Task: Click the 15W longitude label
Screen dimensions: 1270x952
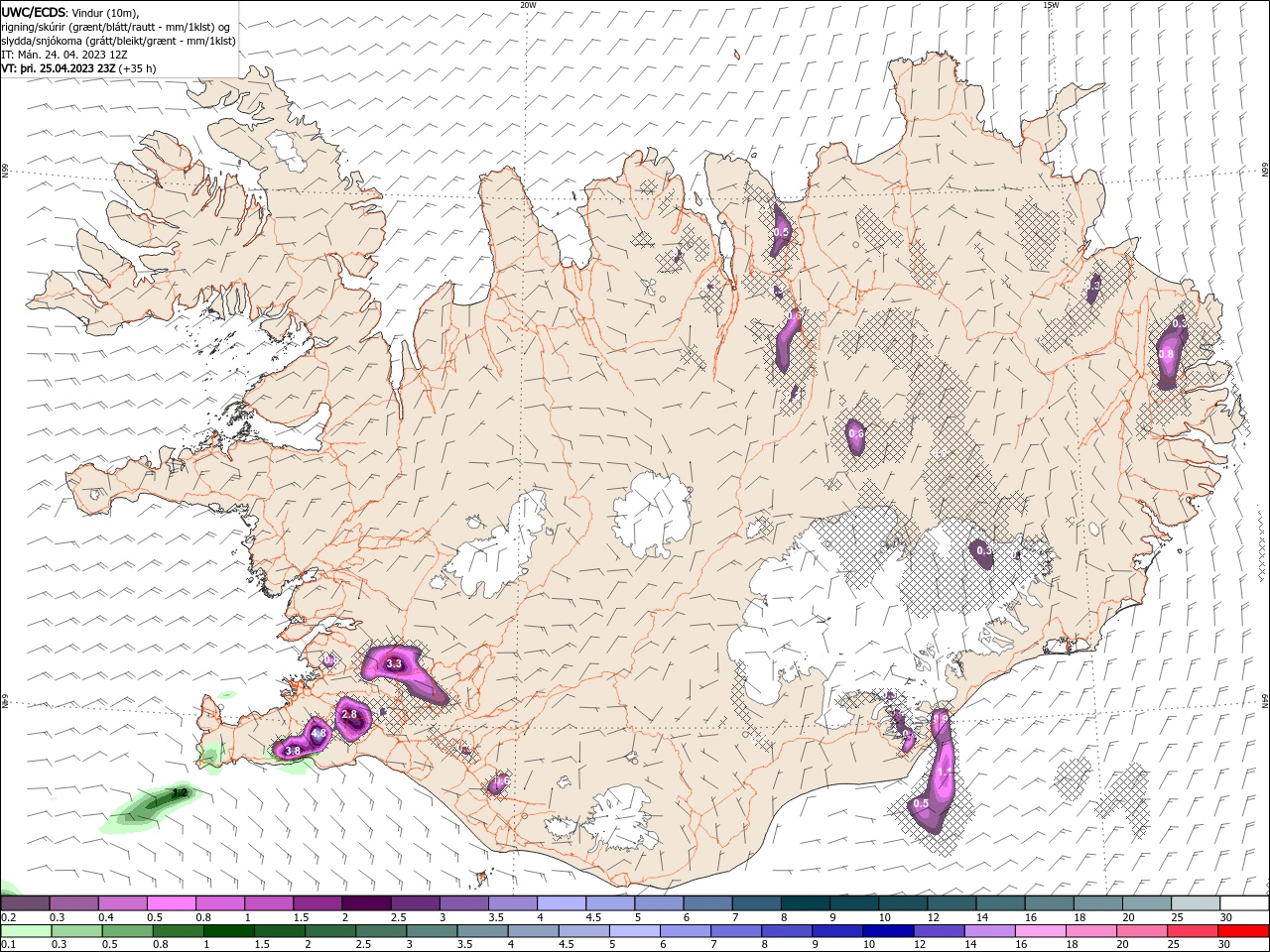Action: tap(1051, 5)
